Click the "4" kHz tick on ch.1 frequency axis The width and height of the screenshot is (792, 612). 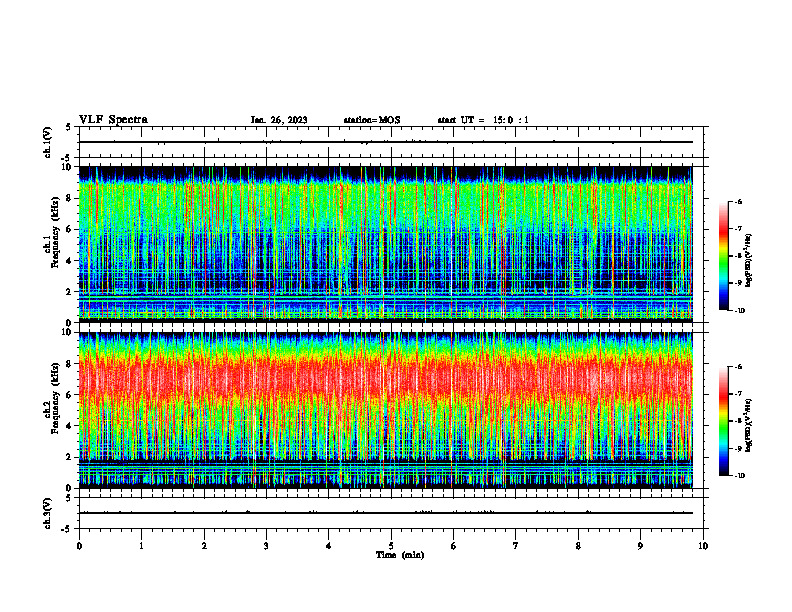pos(70,261)
